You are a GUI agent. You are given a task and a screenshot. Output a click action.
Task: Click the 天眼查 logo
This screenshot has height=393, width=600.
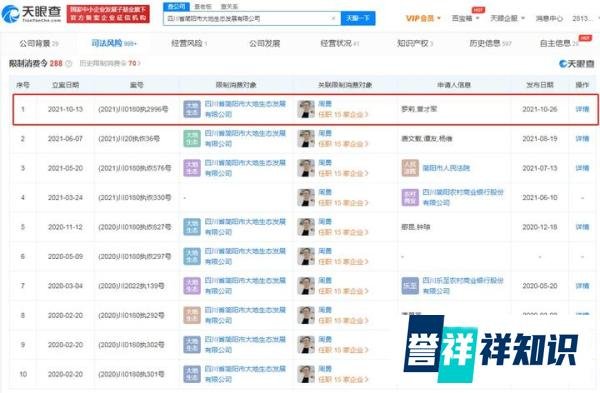[x=31, y=13]
